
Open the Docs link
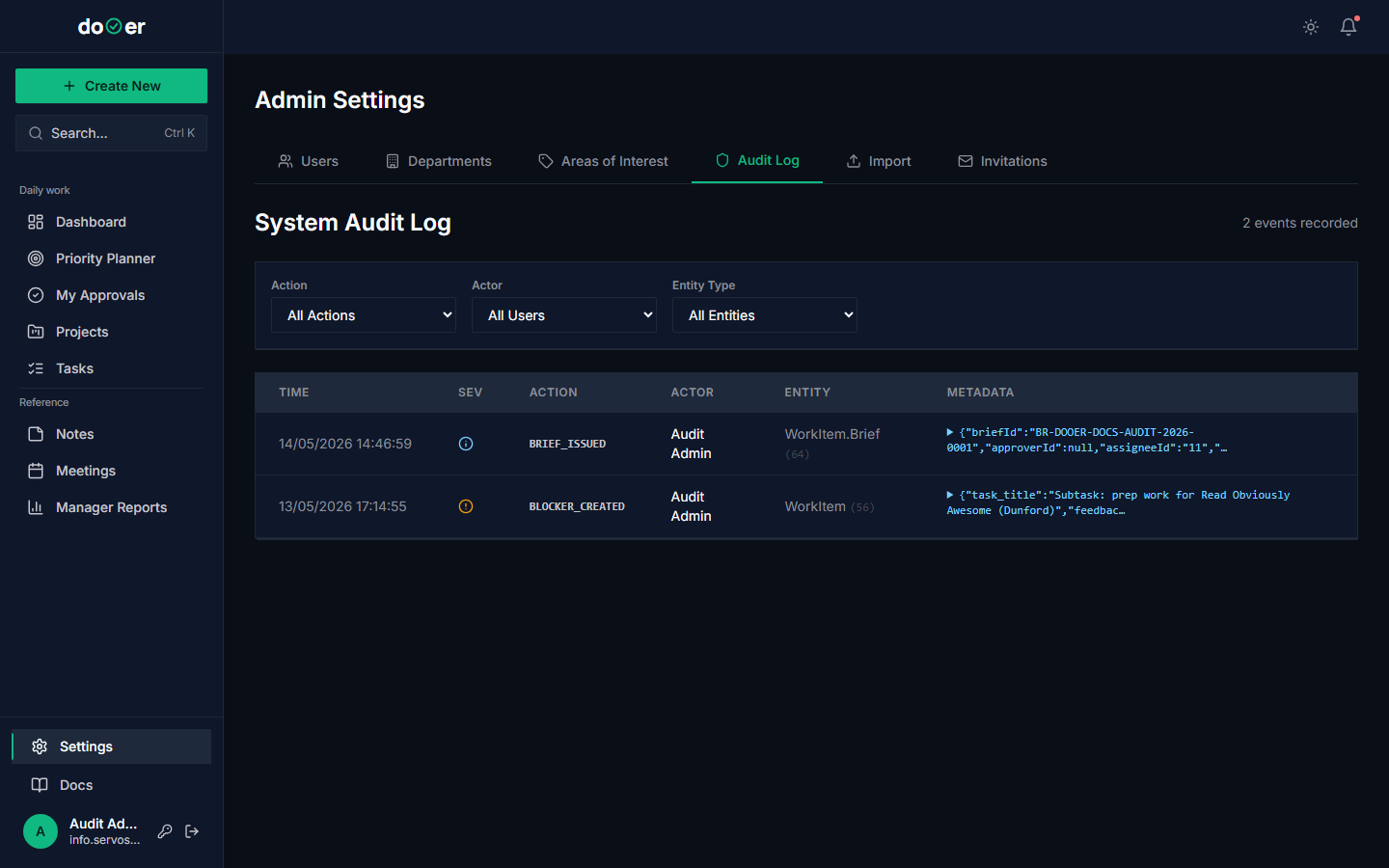click(112, 785)
